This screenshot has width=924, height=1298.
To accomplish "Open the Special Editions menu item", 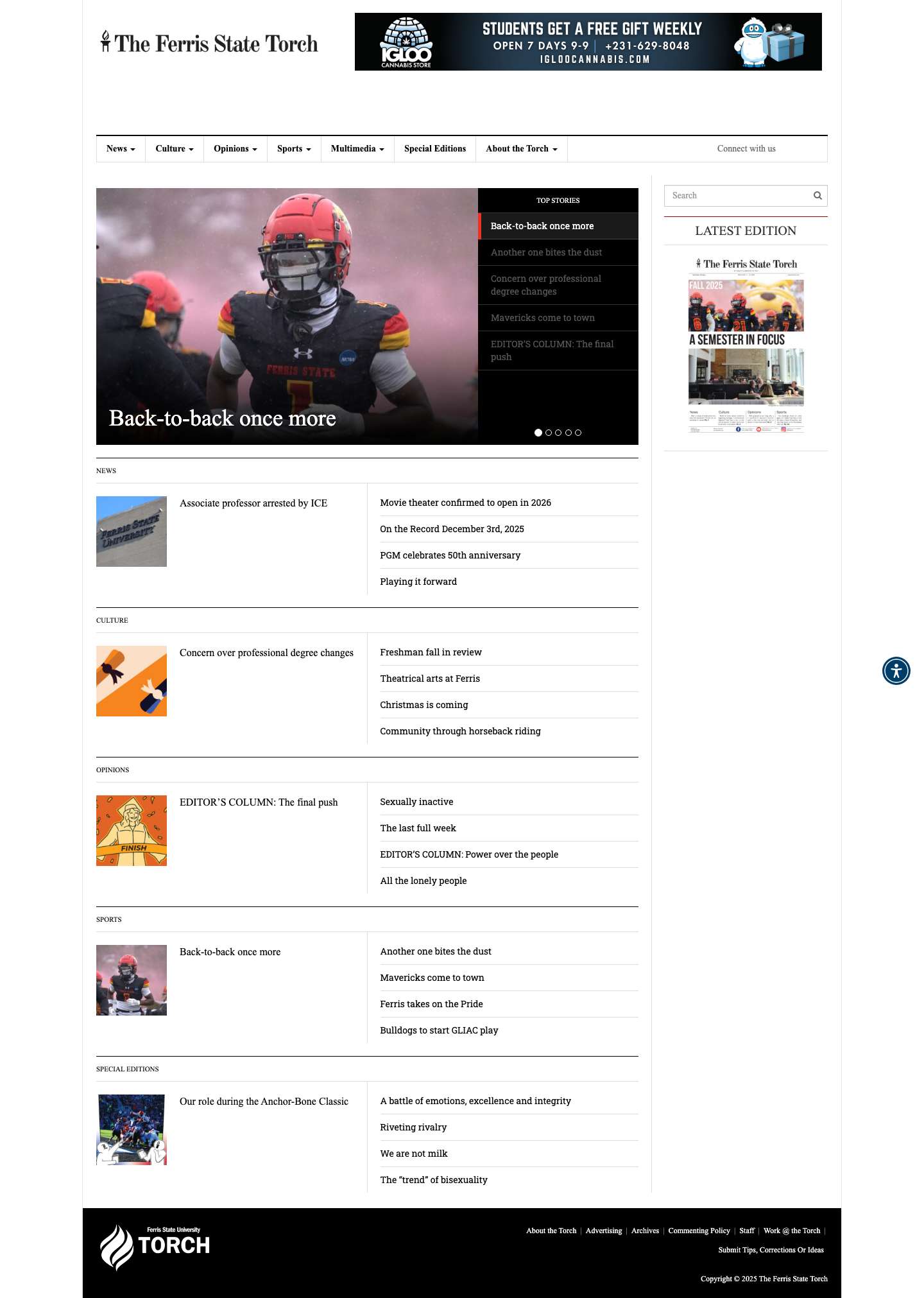I will tap(435, 149).
